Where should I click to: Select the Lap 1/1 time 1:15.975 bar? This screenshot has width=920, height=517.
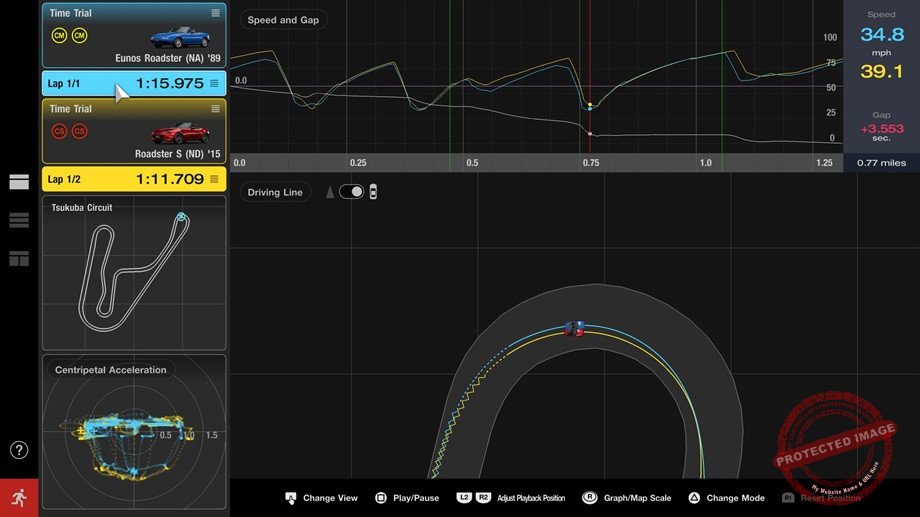click(x=134, y=83)
